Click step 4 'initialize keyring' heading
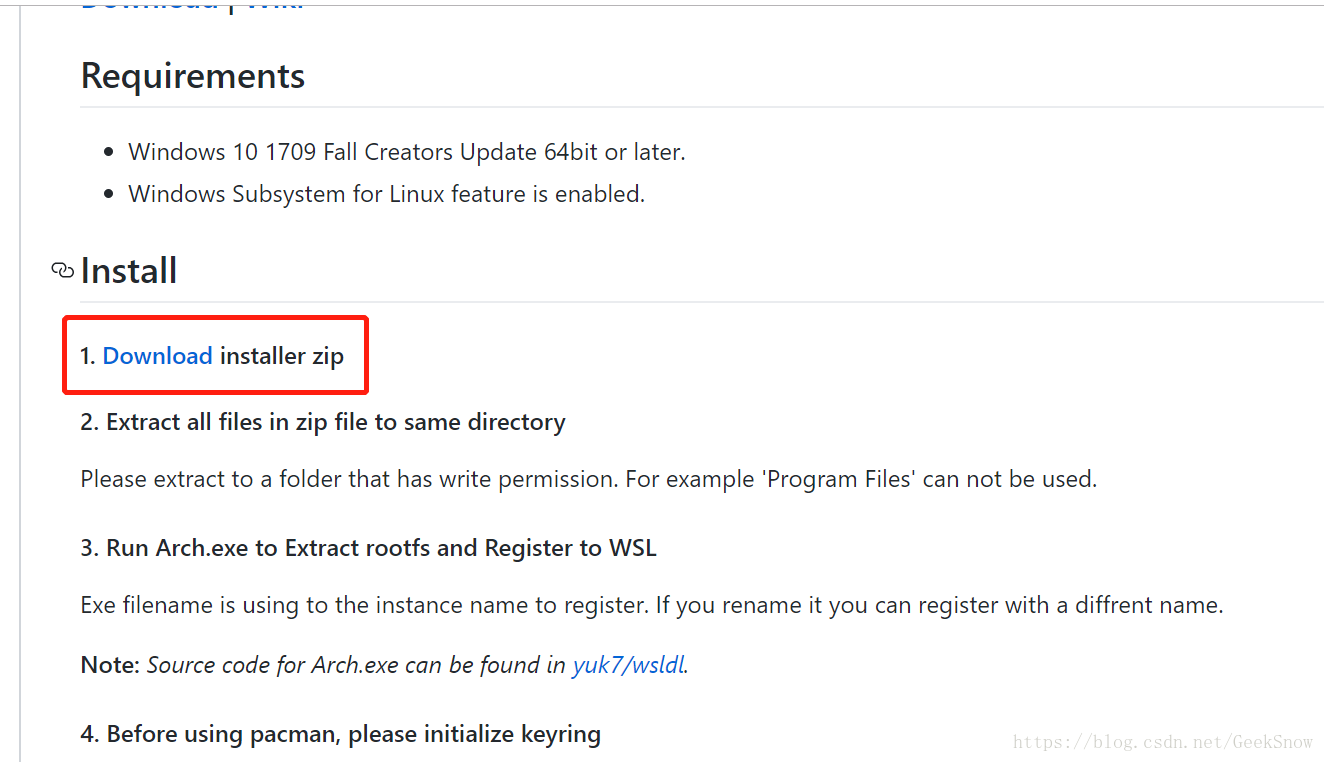 (341, 734)
